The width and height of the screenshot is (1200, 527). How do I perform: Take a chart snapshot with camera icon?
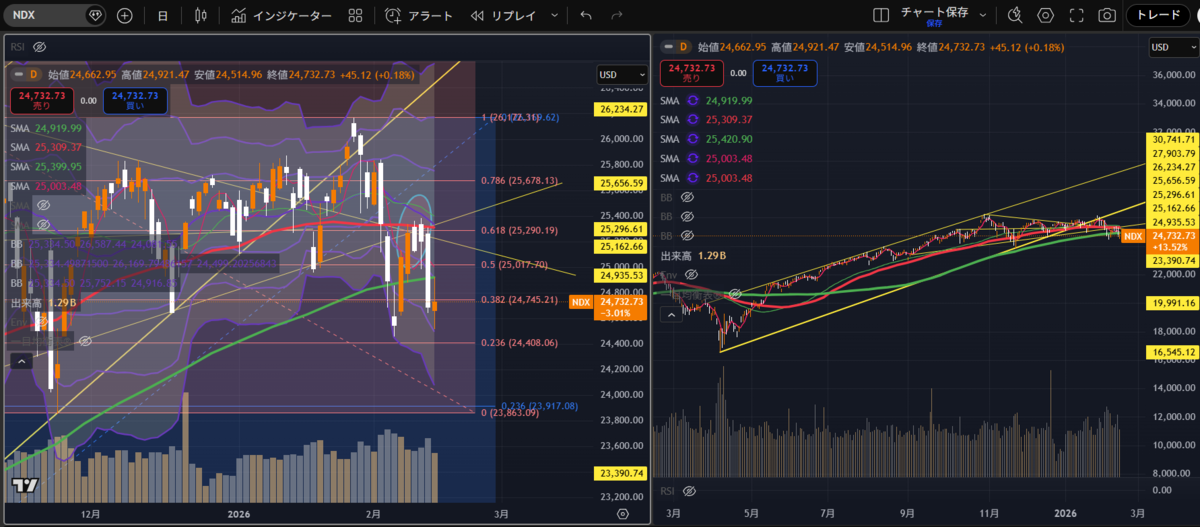click(x=1107, y=16)
